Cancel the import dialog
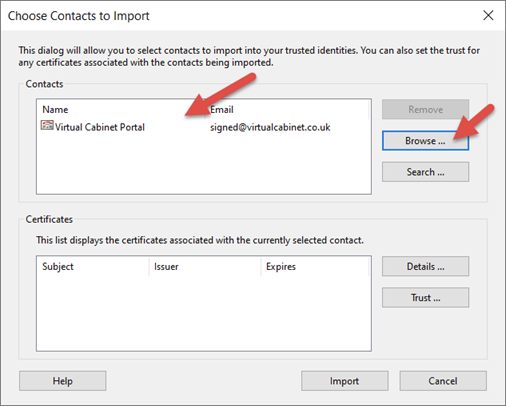Viewport: 506px width, 406px height. tap(443, 381)
